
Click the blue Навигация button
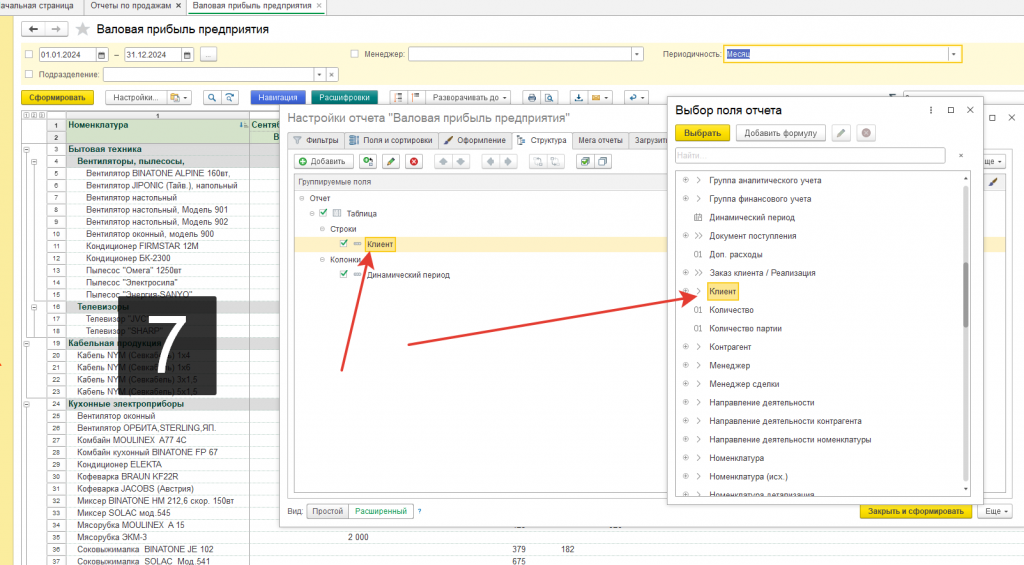[278, 97]
